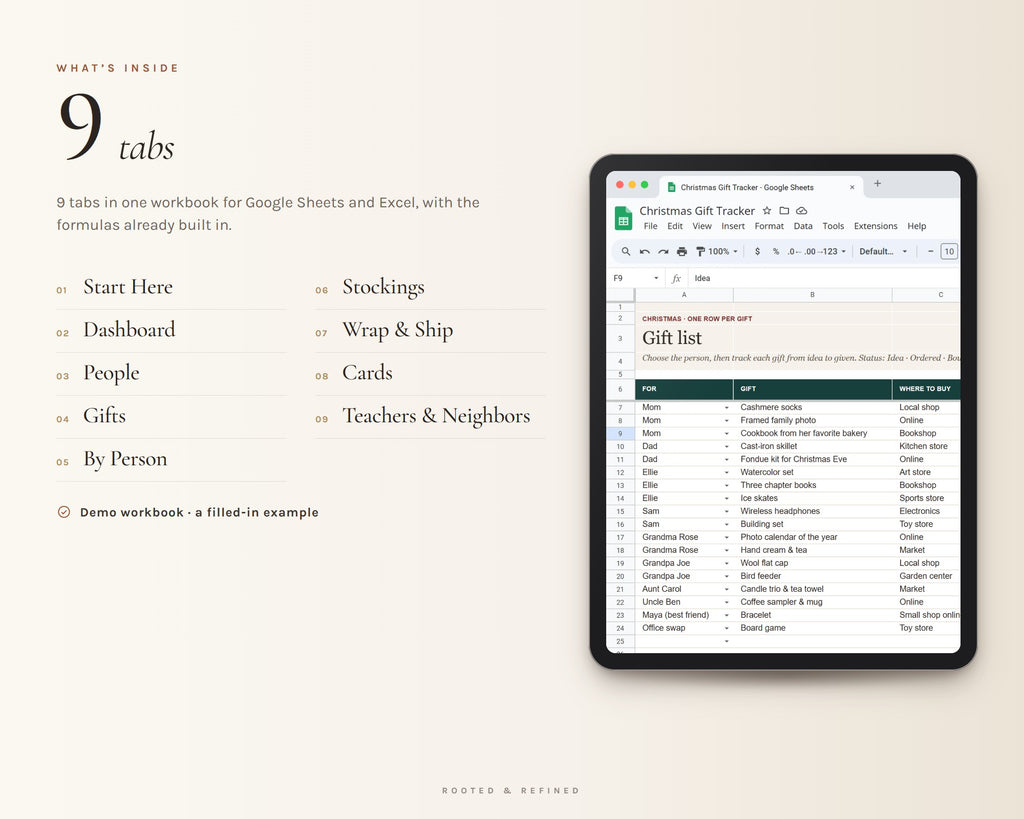Viewport: 1024px width, 819px height.
Task: Open the Help menu
Action: coord(917,226)
